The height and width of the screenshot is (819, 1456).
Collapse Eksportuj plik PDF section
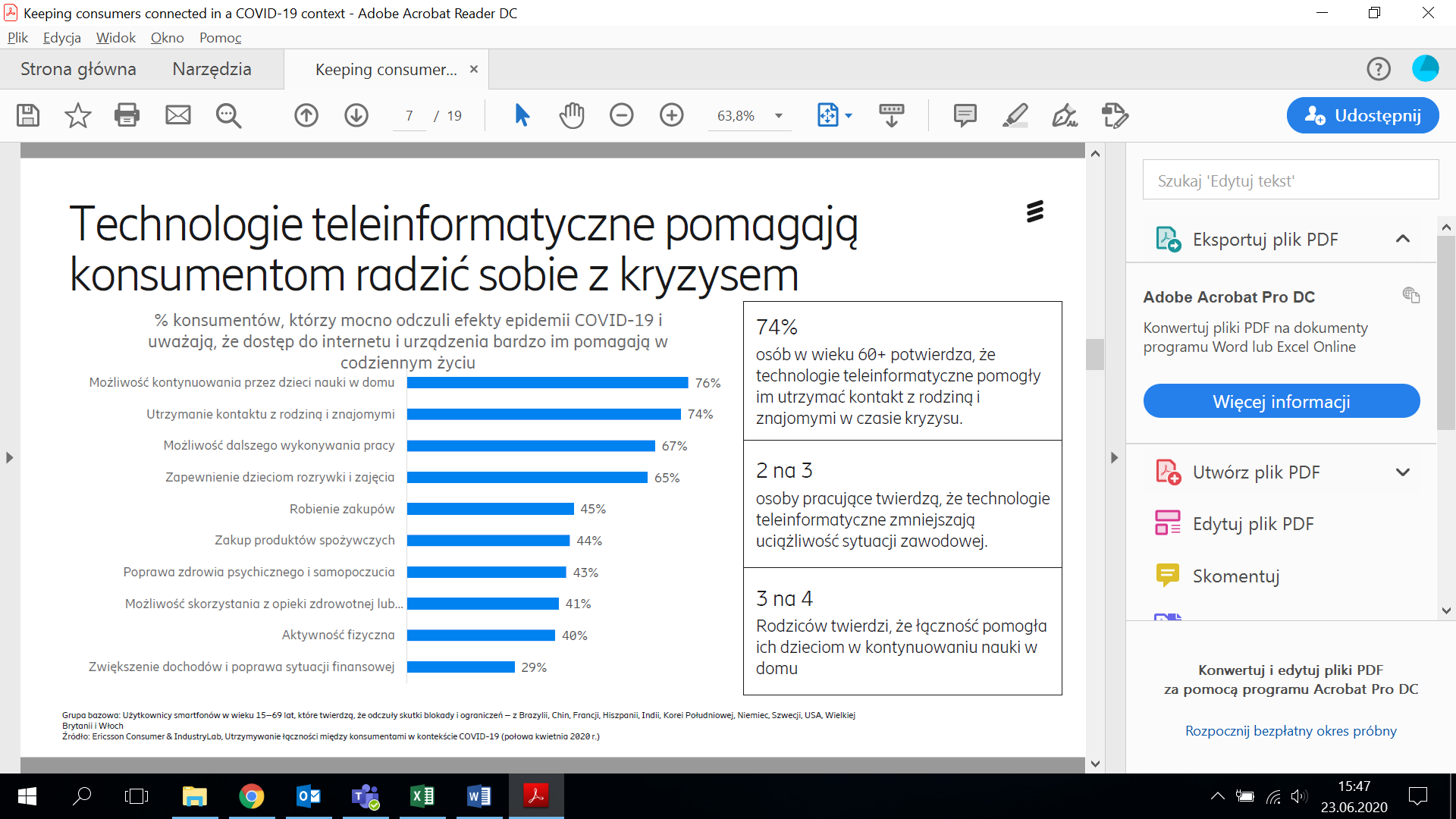(x=1402, y=239)
